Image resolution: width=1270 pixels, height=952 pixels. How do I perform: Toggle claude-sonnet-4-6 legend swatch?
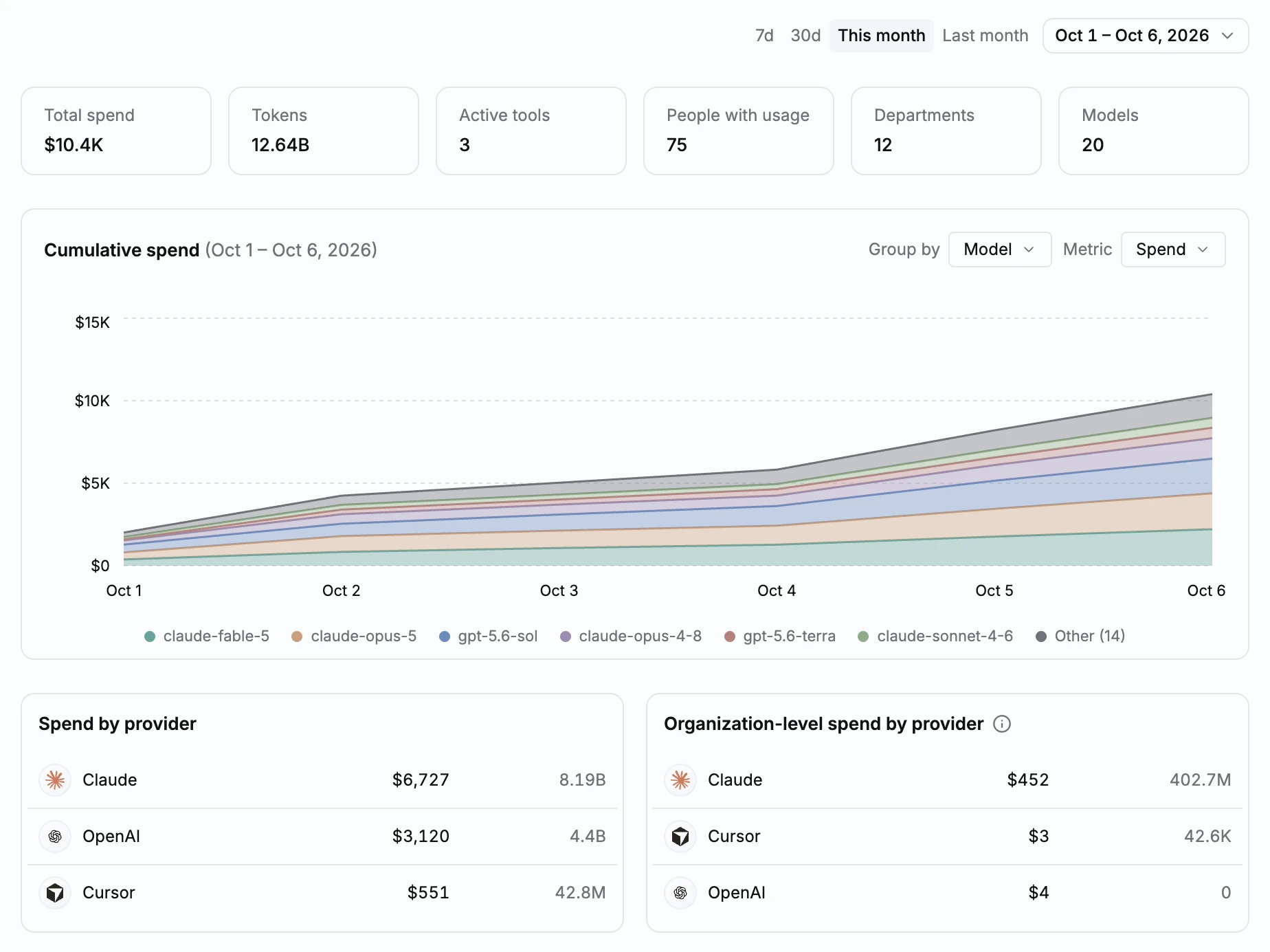tap(863, 636)
